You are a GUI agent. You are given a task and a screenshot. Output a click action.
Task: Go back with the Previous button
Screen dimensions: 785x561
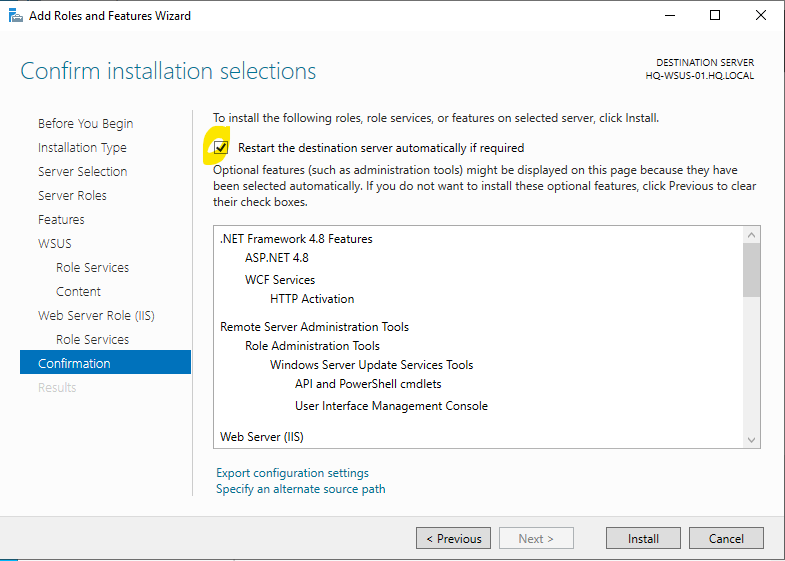click(453, 538)
